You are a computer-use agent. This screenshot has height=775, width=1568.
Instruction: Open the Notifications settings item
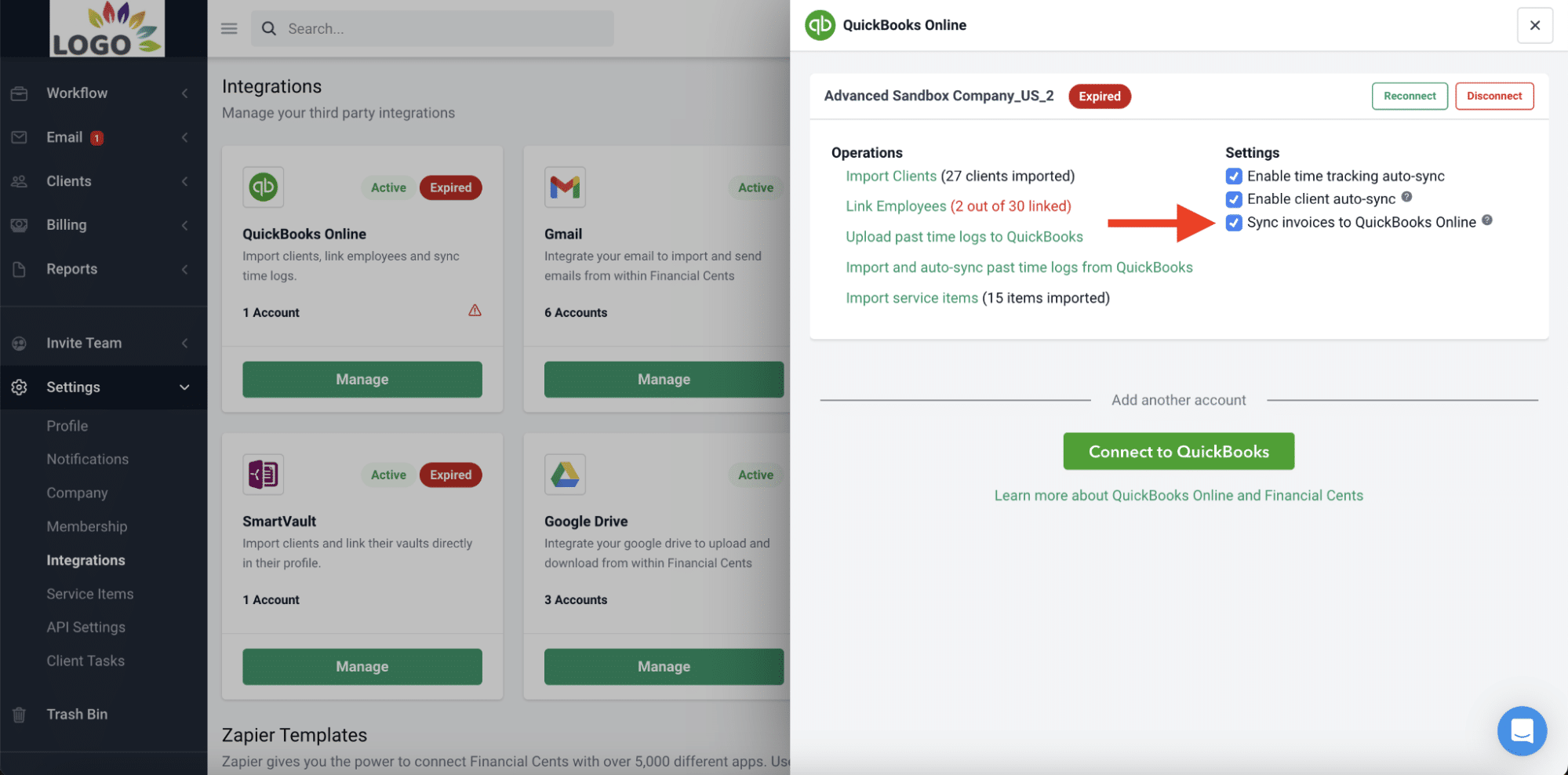tap(87, 460)
